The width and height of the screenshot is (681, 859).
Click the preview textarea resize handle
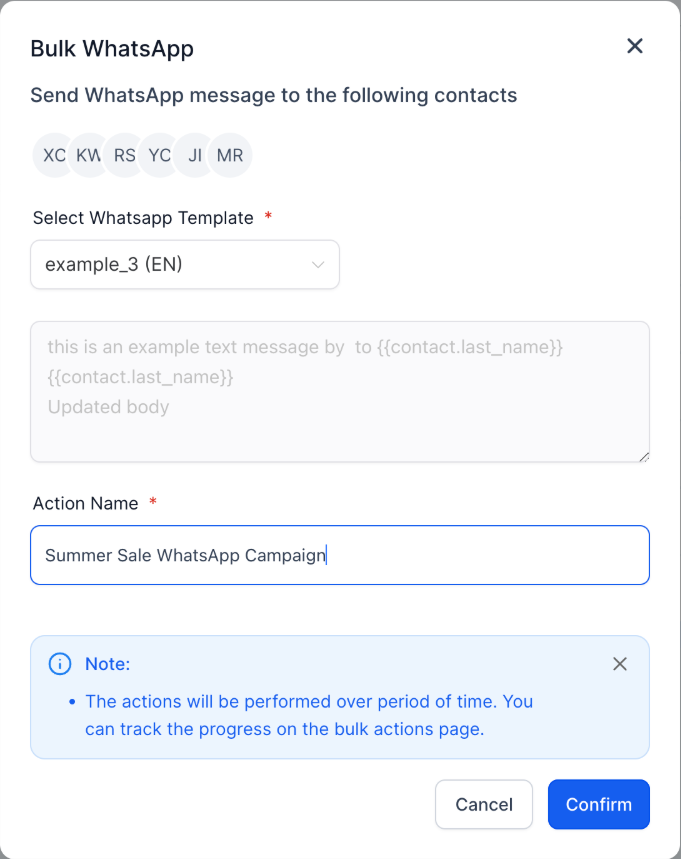[644, 456]
